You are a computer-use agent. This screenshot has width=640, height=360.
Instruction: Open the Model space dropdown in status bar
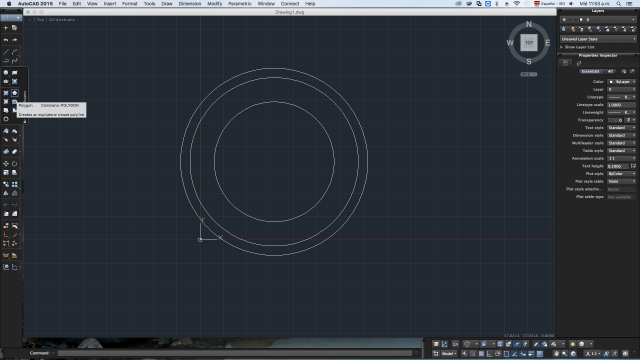click(449, 353)
